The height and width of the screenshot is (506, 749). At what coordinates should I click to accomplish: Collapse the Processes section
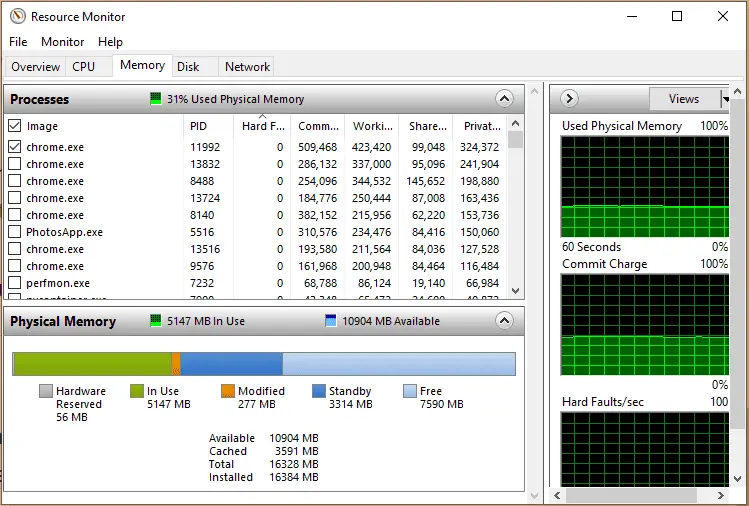click(x=504, y=99)
